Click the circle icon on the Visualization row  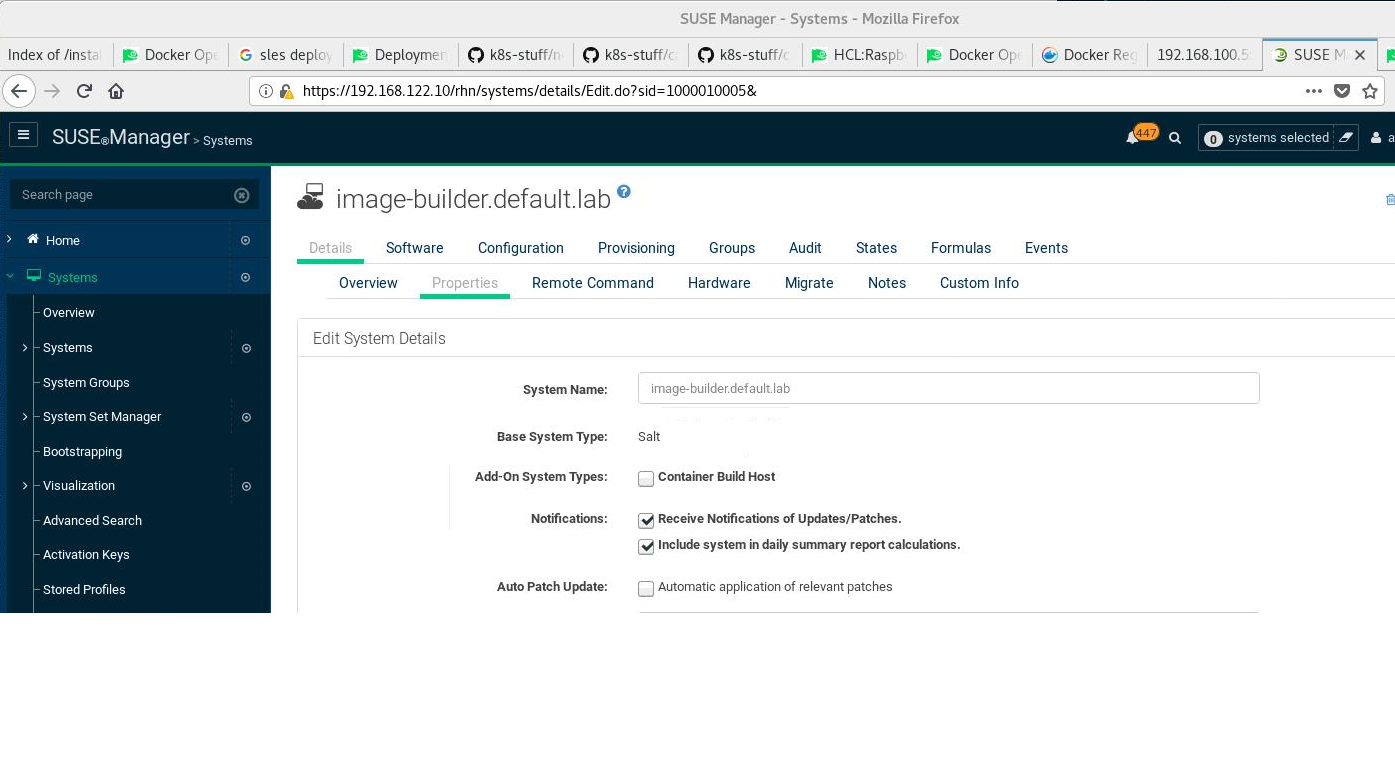click(x=246, y=487)
